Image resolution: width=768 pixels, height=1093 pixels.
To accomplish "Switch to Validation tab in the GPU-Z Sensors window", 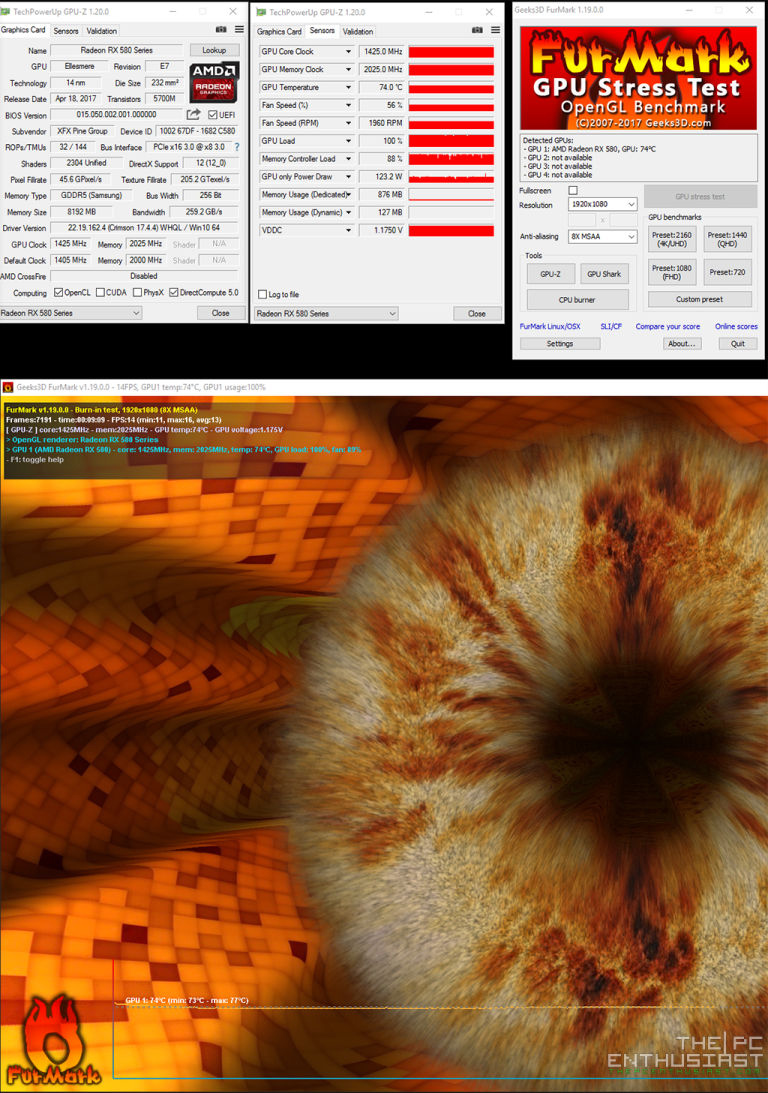I will 358,31.
